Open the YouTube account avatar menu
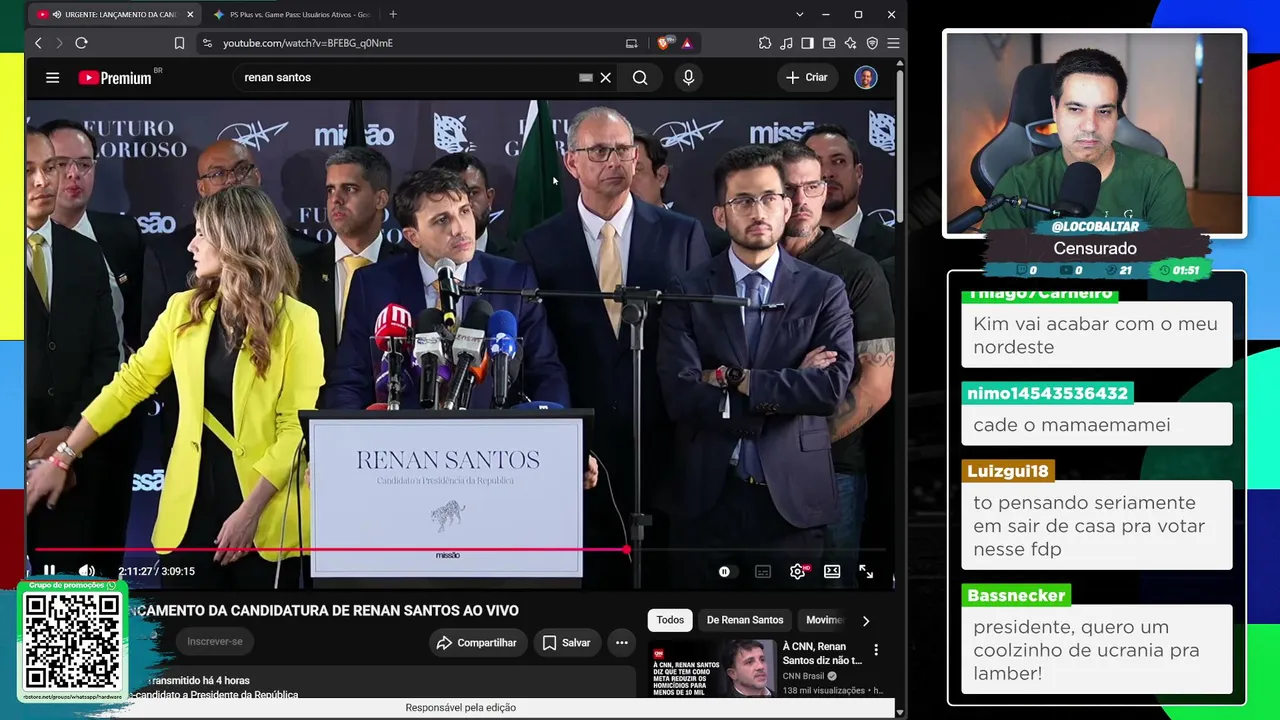The image size is (1280, 720). 866,77
